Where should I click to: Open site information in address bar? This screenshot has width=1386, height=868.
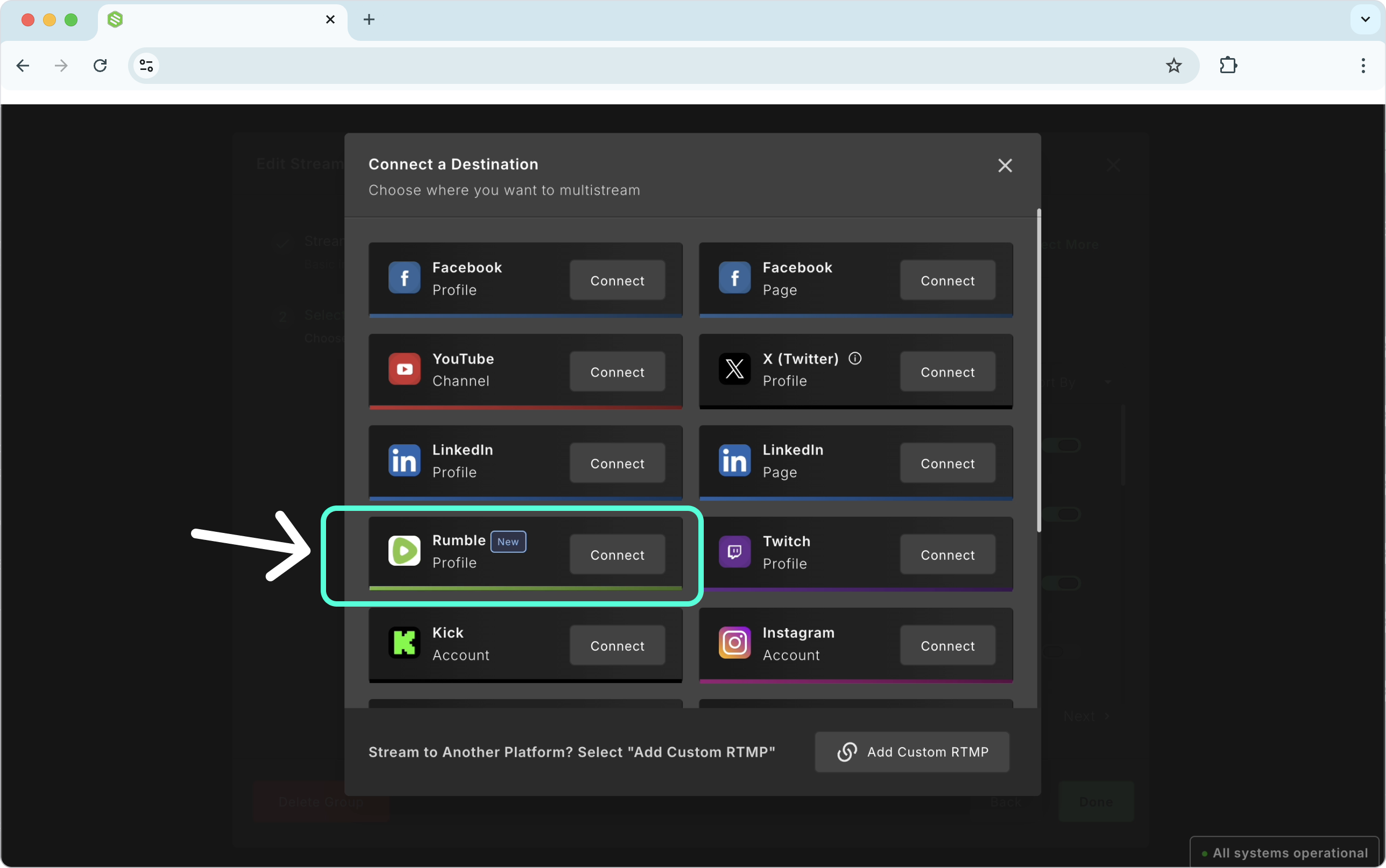146,66
